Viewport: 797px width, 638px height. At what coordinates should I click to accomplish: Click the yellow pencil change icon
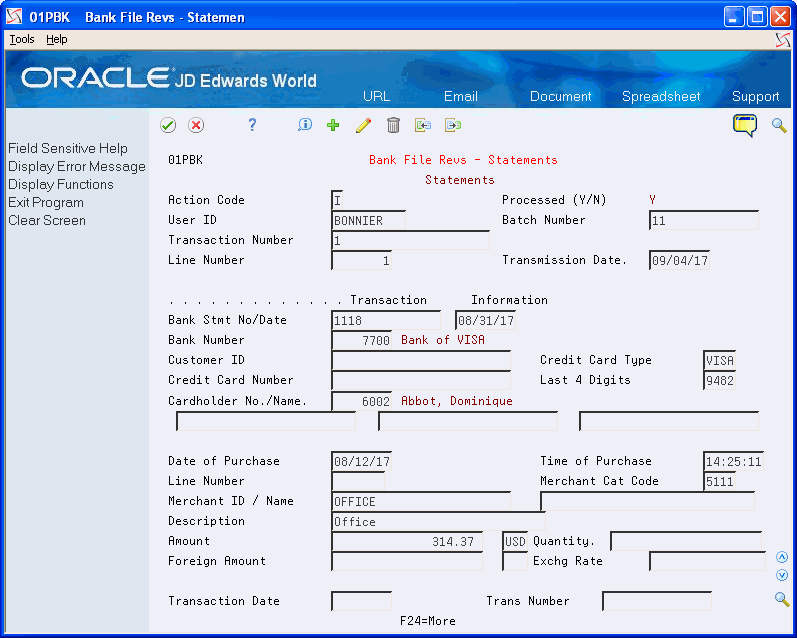[363, 125]
